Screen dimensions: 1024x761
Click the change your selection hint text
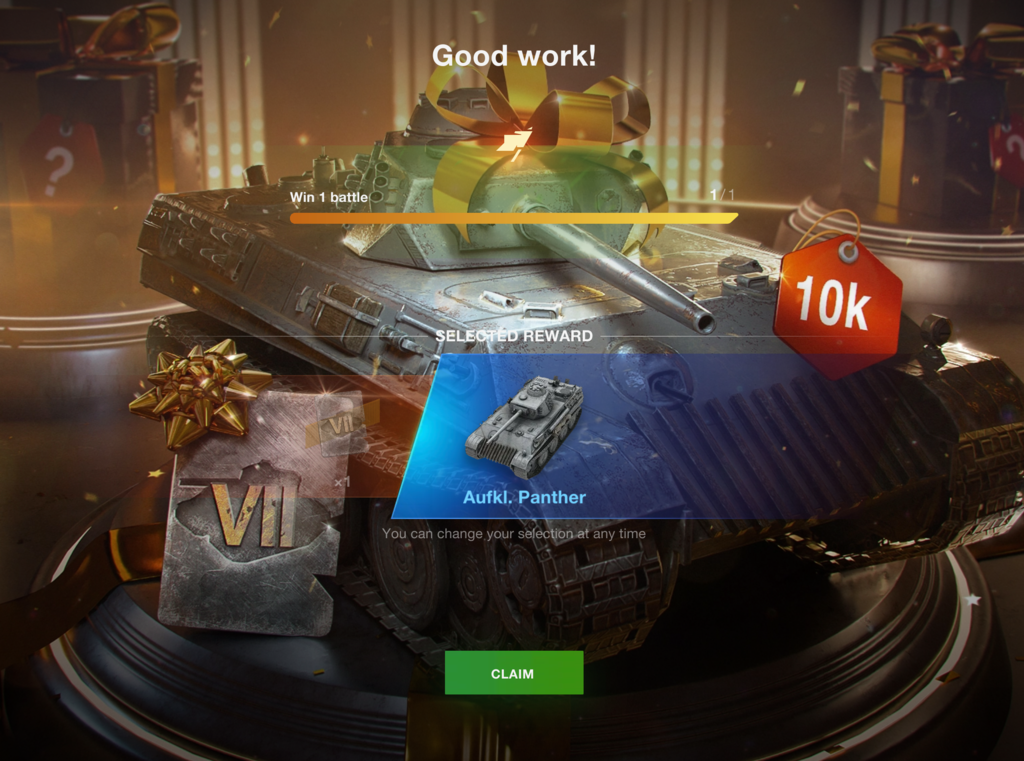click(514, 533)
